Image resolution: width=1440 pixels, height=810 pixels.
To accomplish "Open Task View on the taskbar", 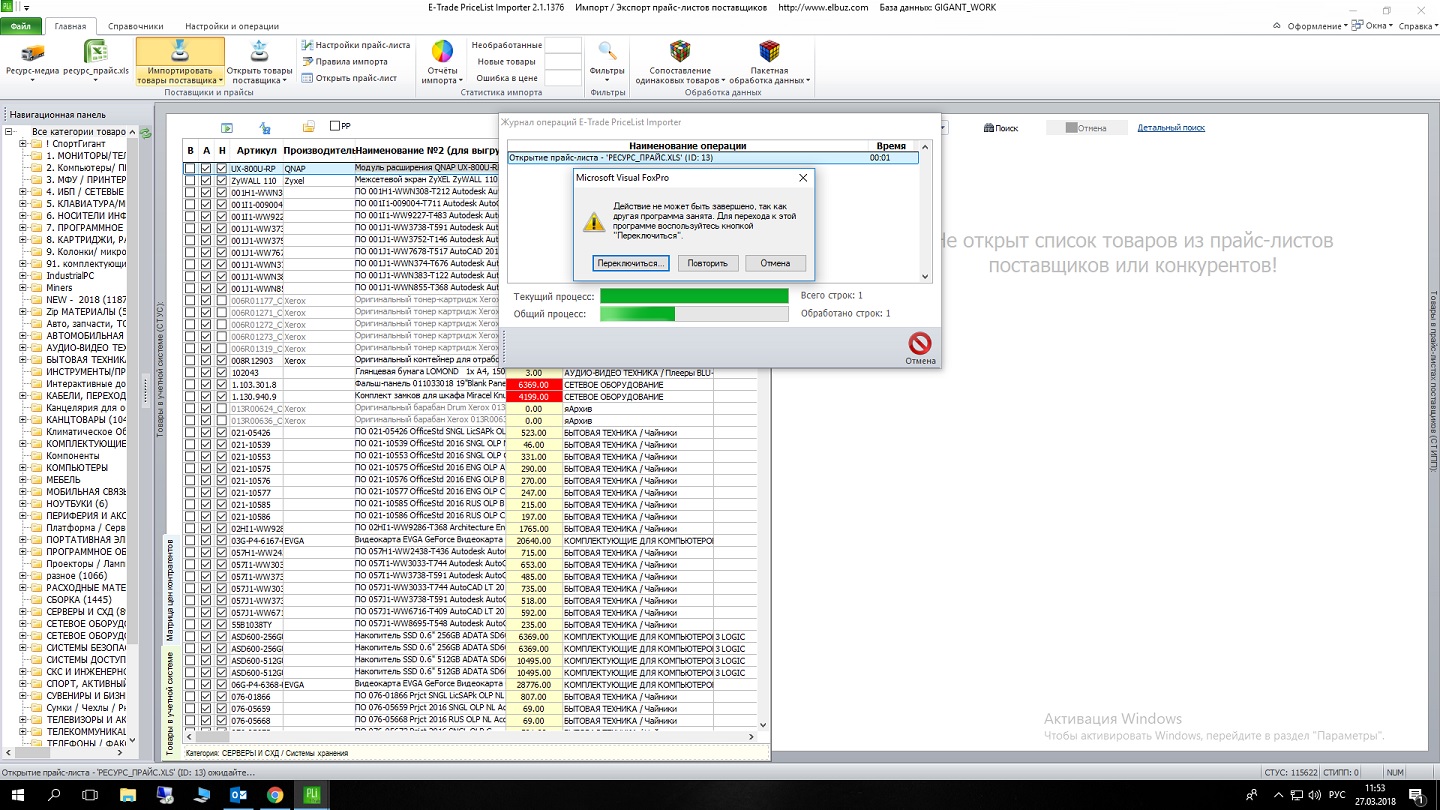I will [89, 795].
